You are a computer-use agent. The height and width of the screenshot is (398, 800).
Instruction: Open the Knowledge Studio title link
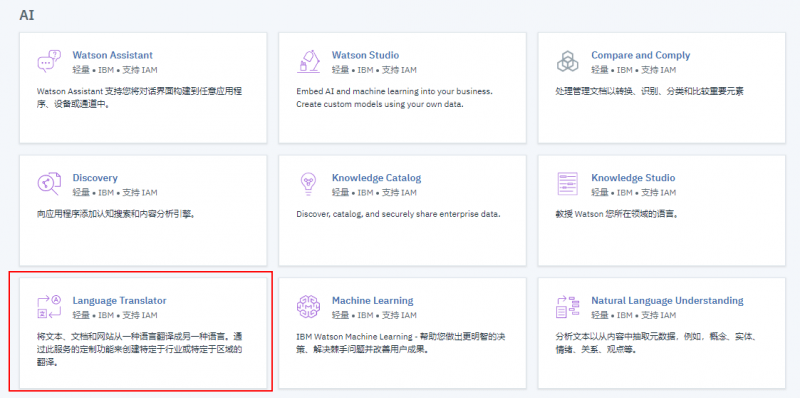click(633, 178)
